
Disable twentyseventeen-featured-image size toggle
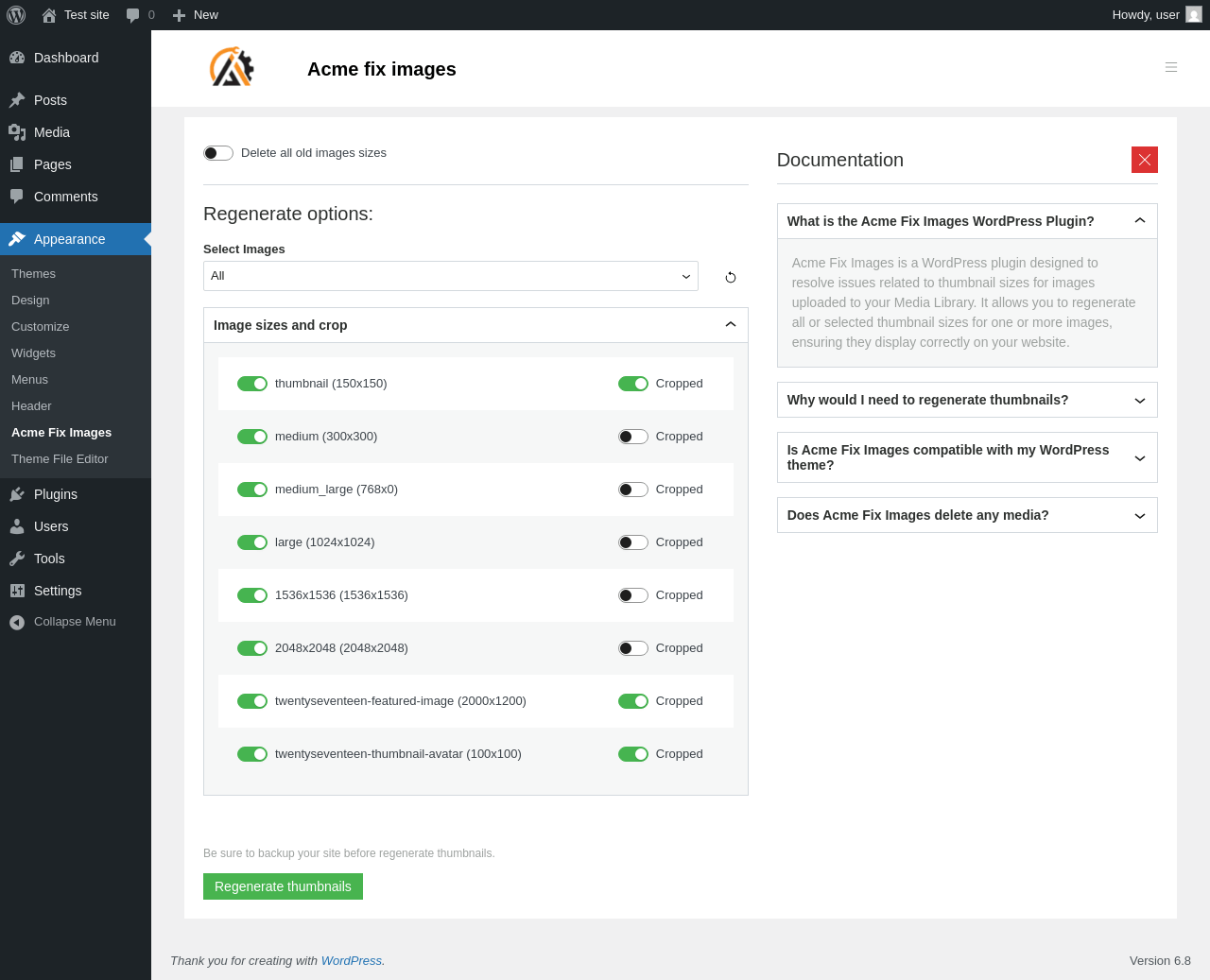tap(252, 701)
